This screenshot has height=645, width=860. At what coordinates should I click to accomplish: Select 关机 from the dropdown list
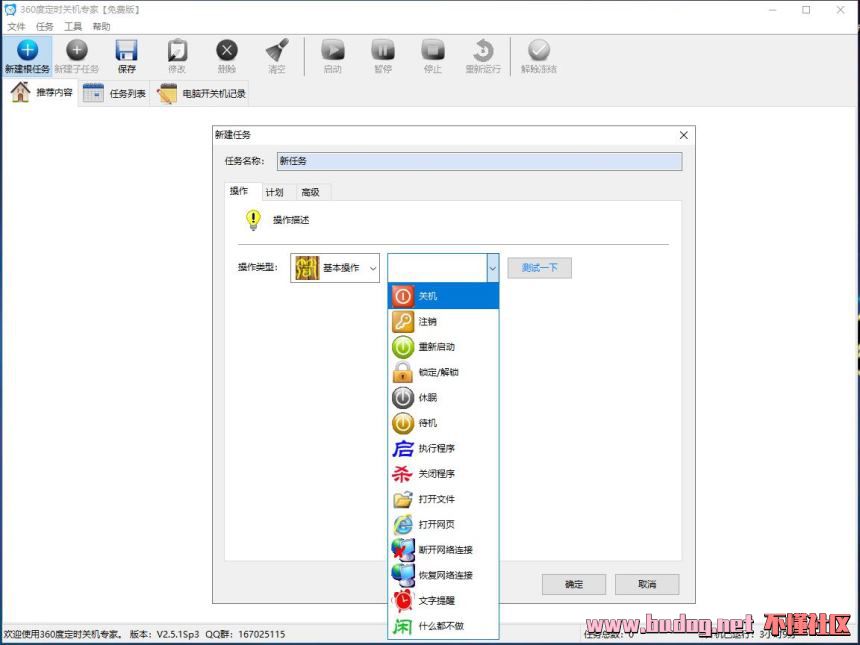pos(443,296)
